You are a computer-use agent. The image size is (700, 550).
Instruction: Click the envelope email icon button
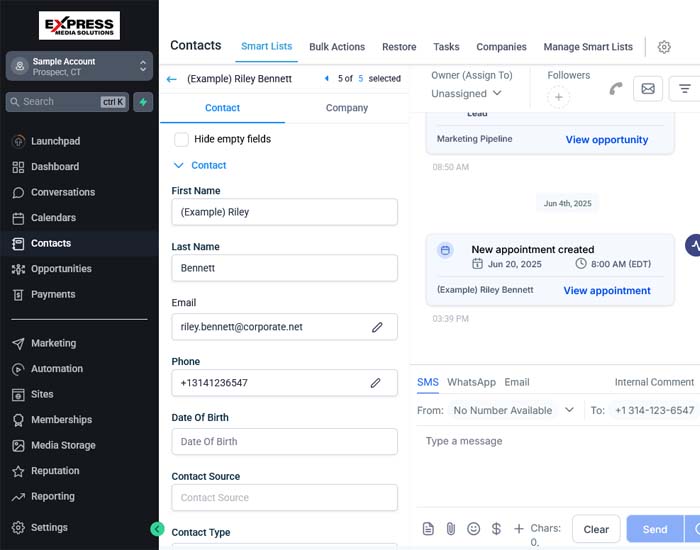(648, 88)
